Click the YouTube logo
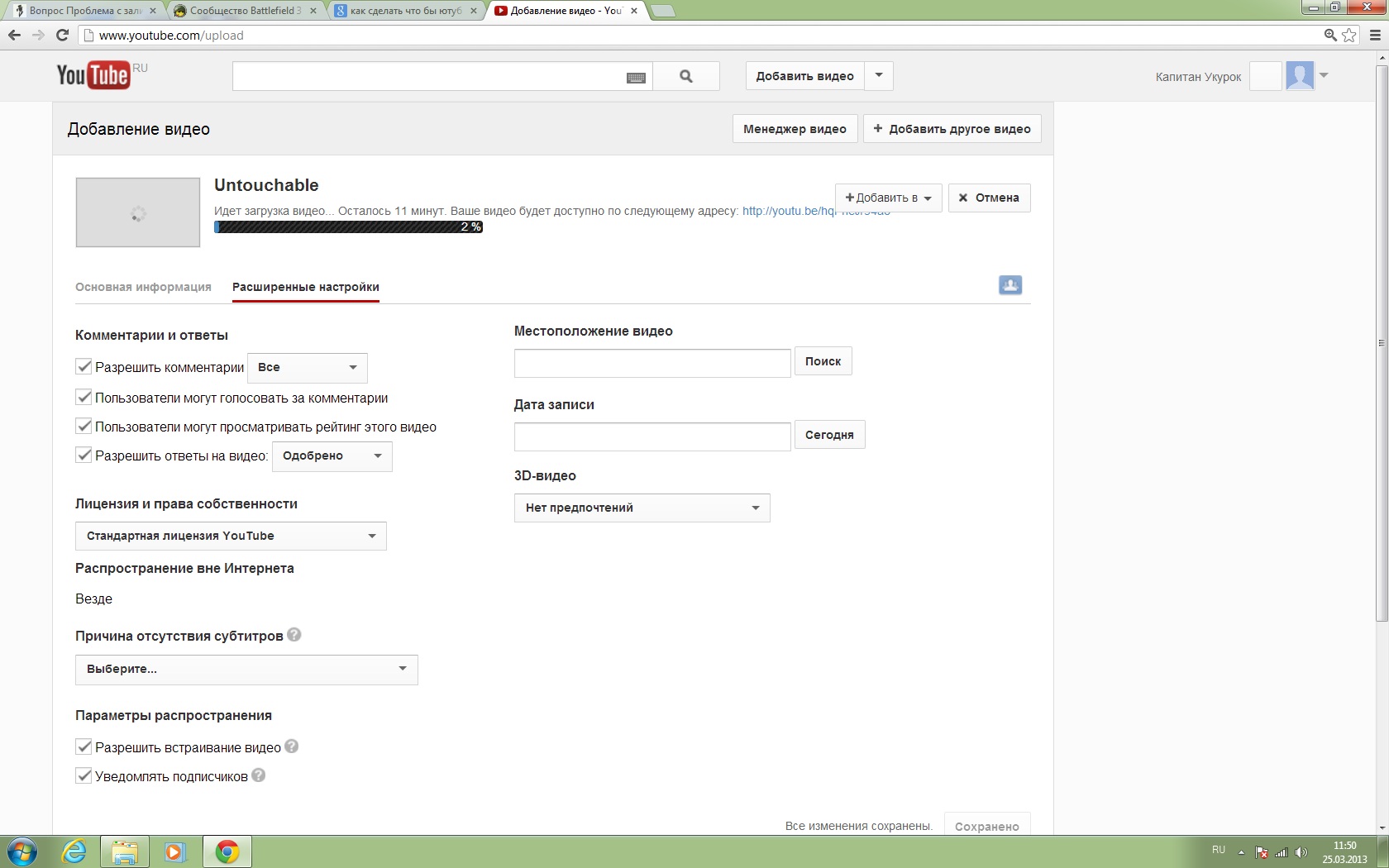Screen dimensions: 1389x868 [x=93, y=75]
